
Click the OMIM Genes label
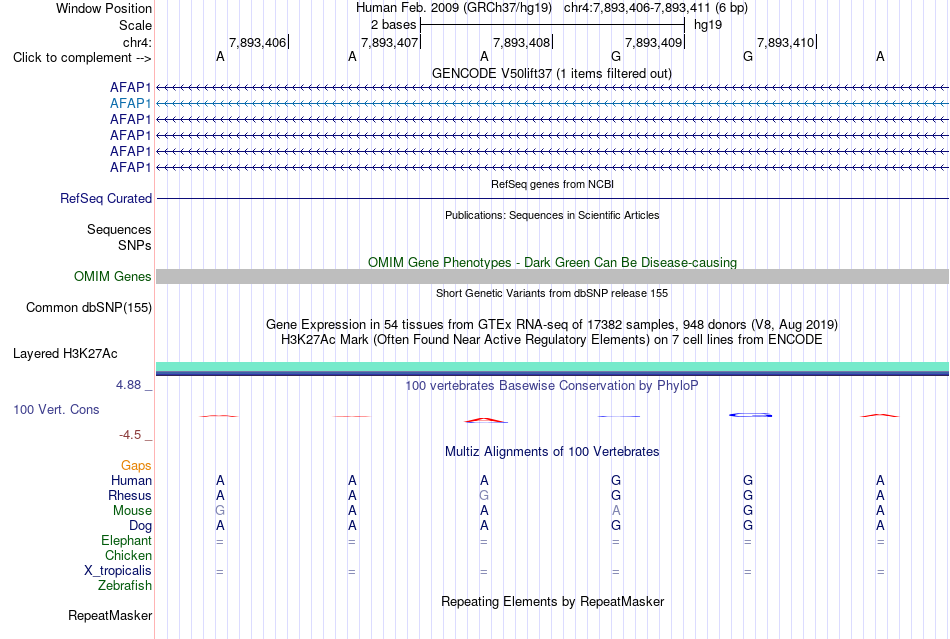pyautogui.click(x=112, y=277)
